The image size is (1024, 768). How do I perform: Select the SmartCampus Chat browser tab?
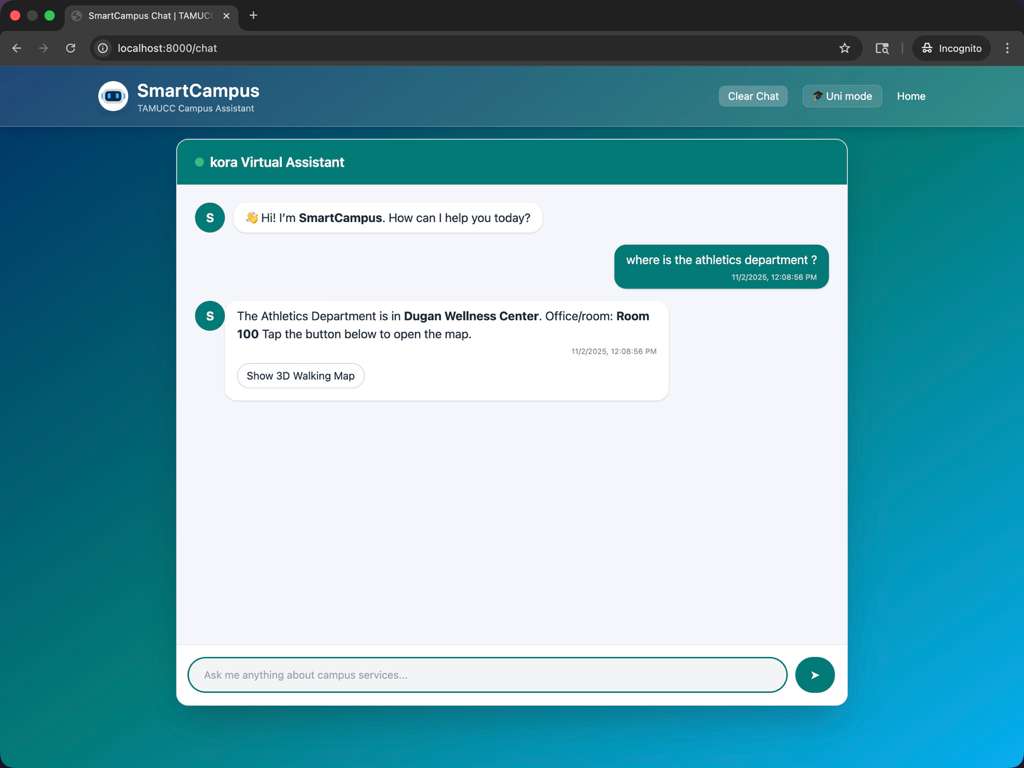[x=152, y=16]
